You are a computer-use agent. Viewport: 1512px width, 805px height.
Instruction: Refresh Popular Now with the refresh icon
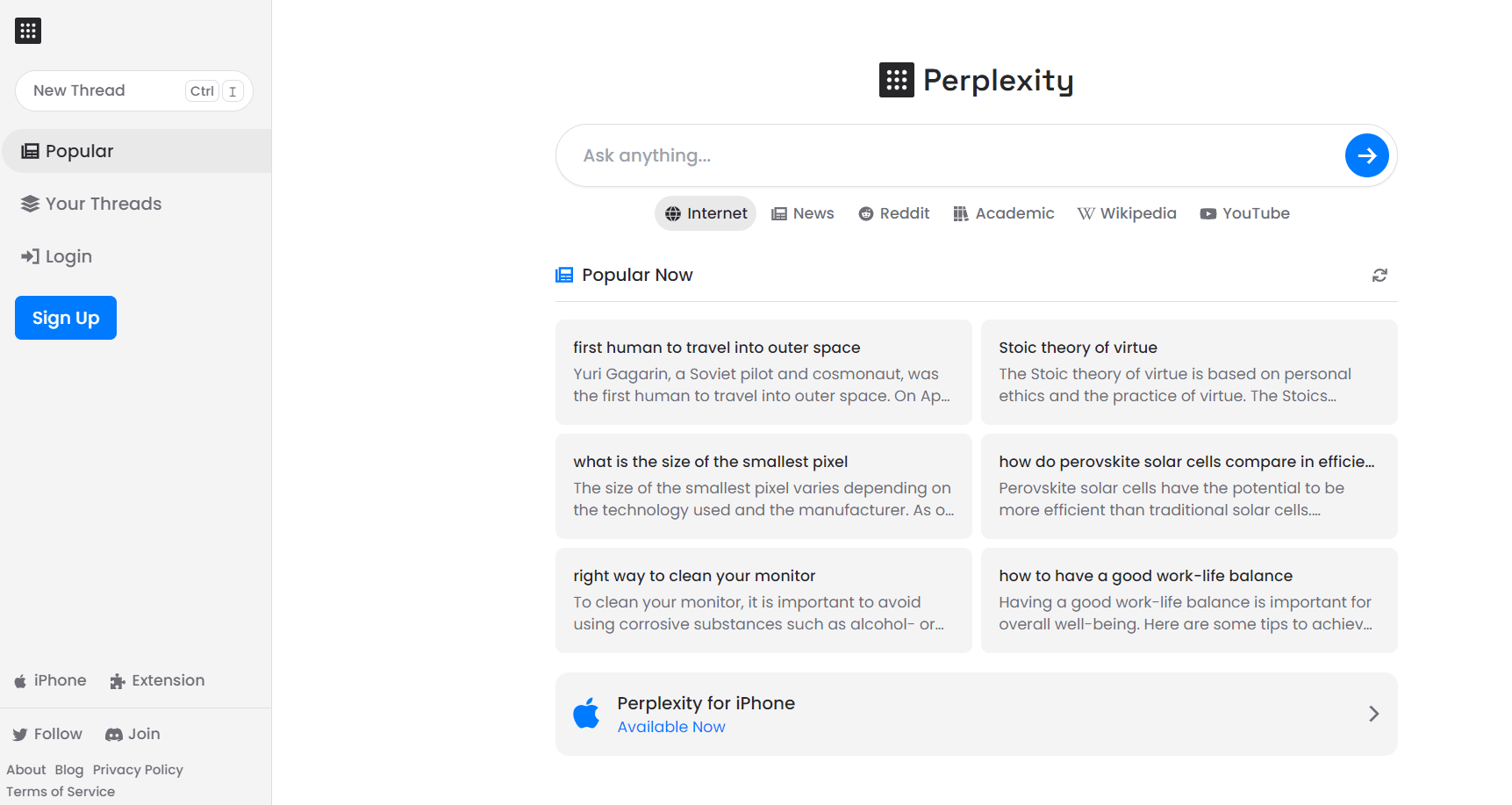pyautogui.click(x=1379, y=275)
